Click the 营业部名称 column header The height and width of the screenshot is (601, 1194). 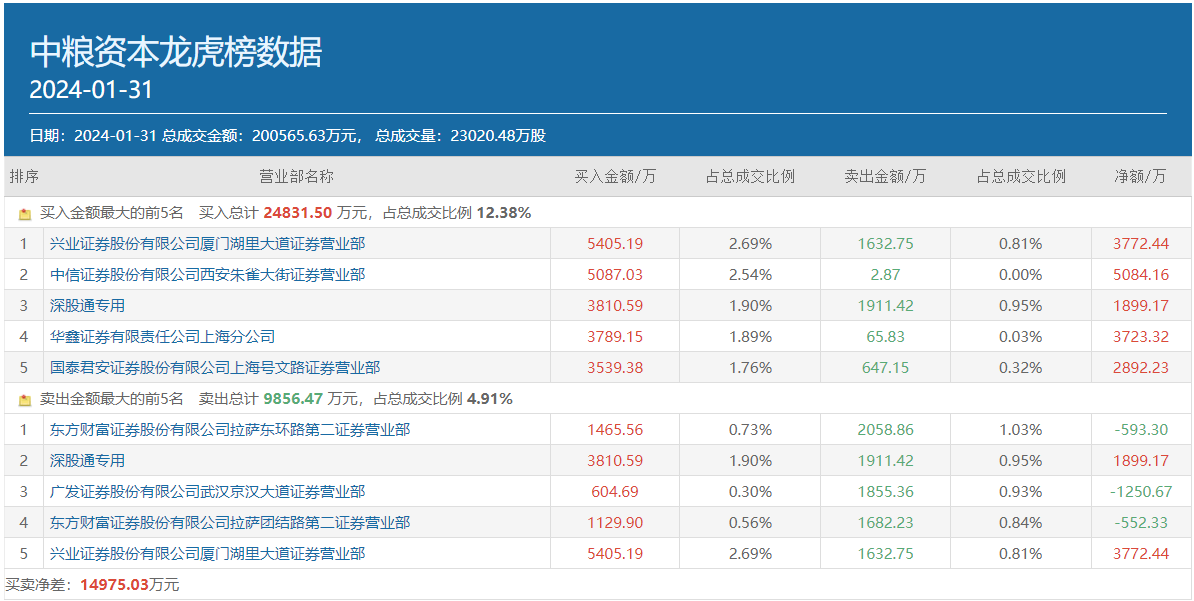(x=296, y=177)
